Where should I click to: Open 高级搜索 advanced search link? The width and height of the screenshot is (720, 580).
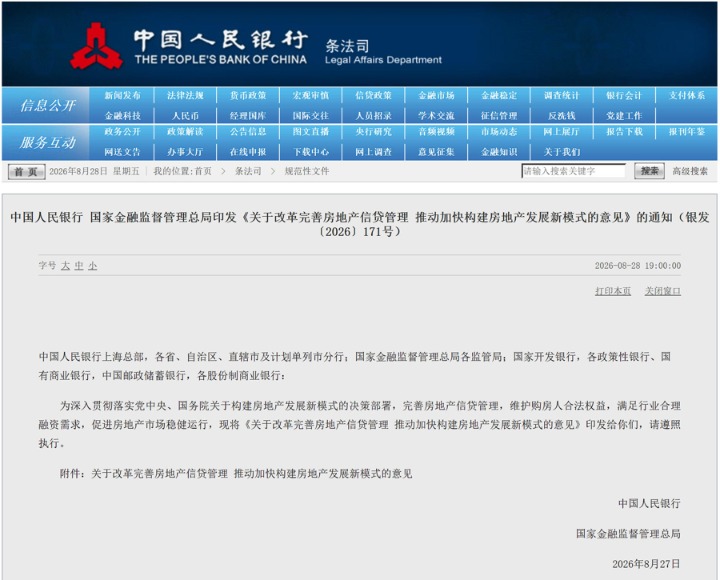tap(690, 171)
